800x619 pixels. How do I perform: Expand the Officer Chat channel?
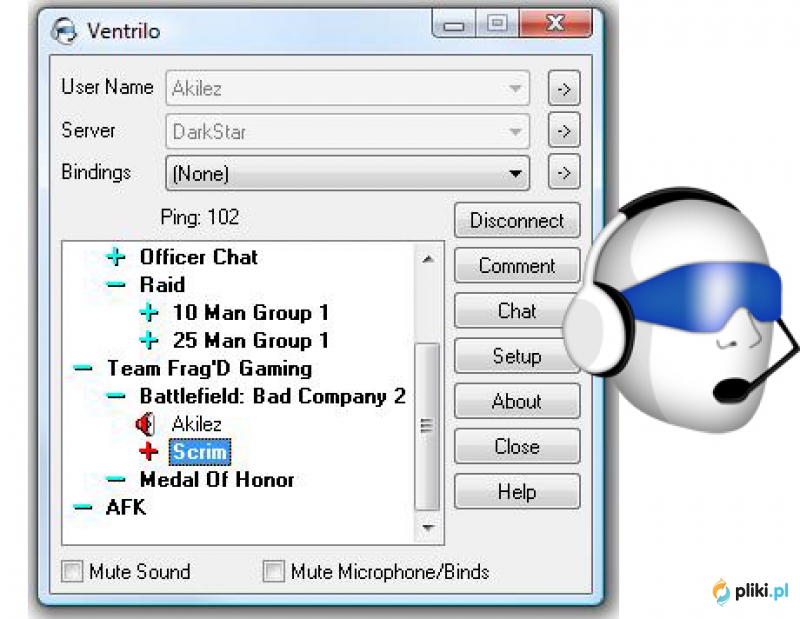[x=116, y=256]
